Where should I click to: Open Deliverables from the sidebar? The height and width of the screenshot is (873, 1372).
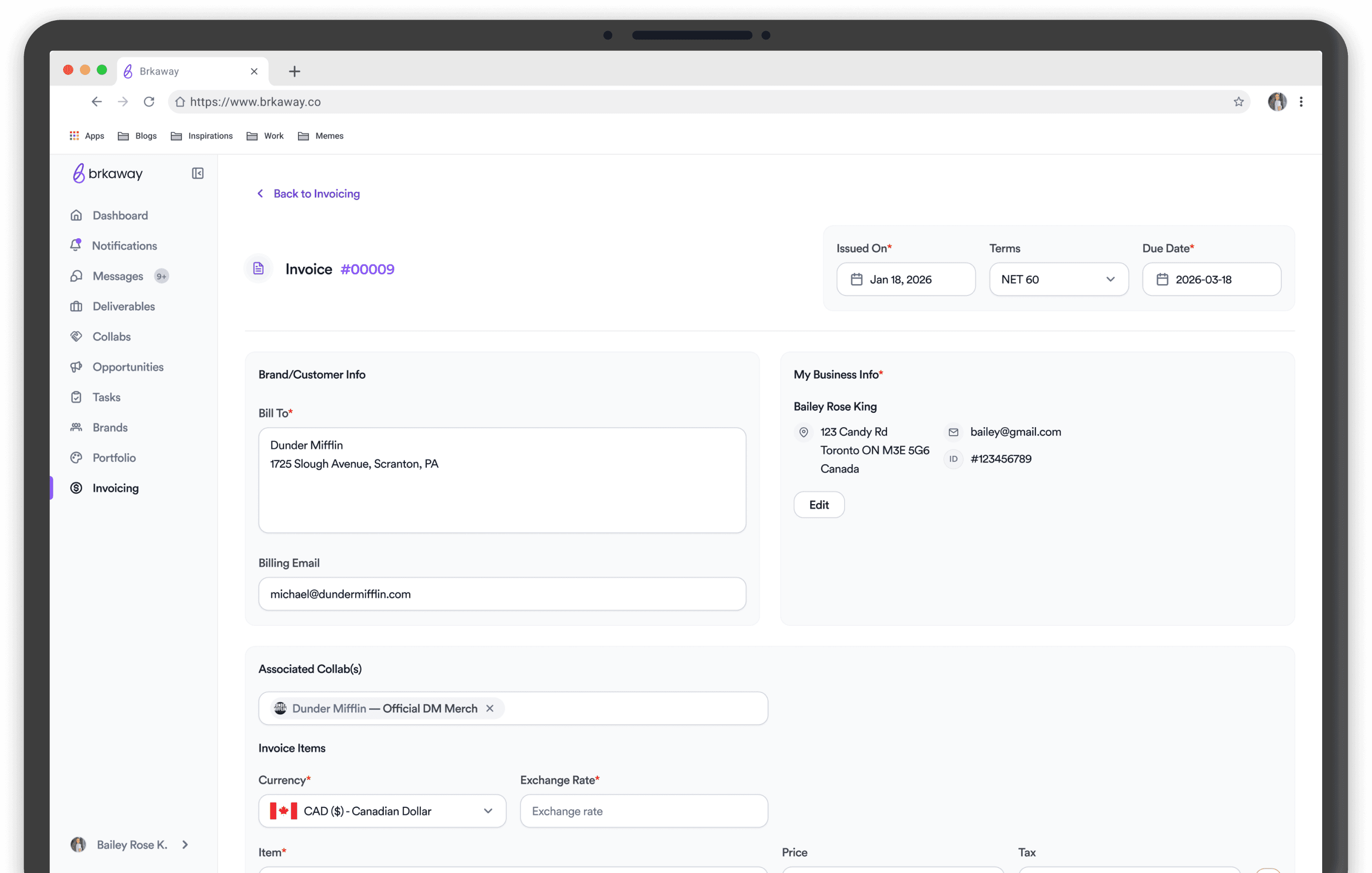click(123, 306)
